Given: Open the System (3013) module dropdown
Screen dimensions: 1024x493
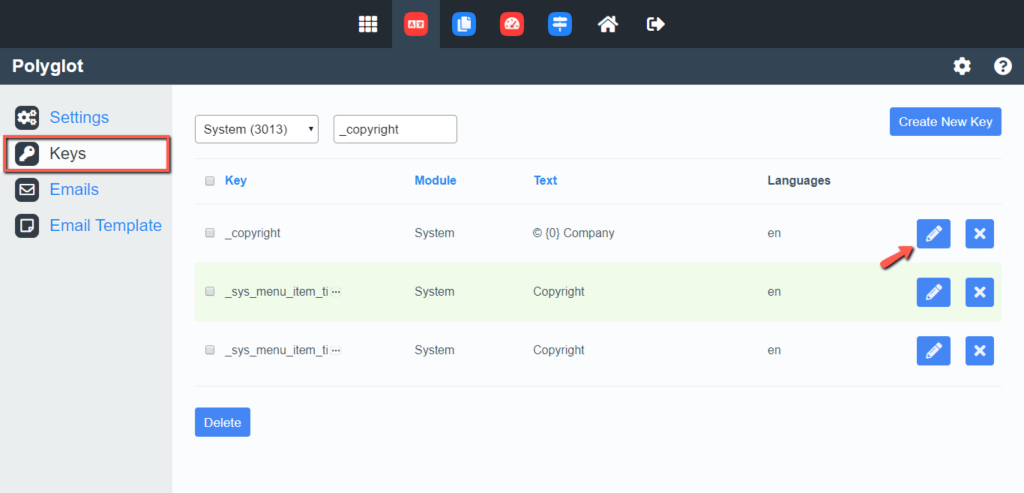Looking at the screenshot, I should 257,129.
